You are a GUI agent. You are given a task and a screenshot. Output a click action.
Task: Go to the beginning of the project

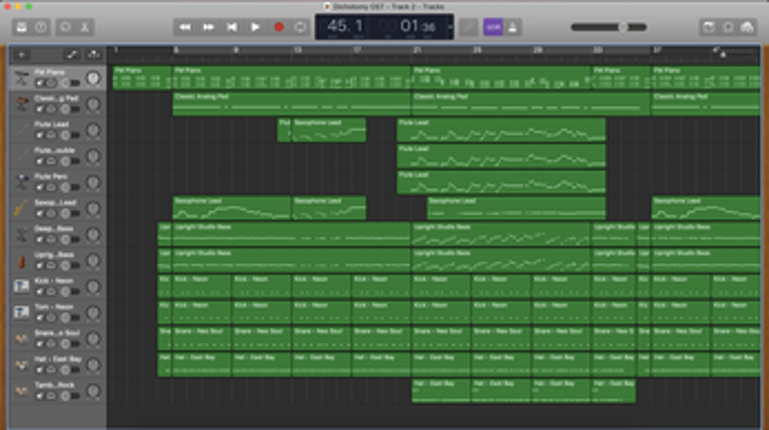click(232, 27)
